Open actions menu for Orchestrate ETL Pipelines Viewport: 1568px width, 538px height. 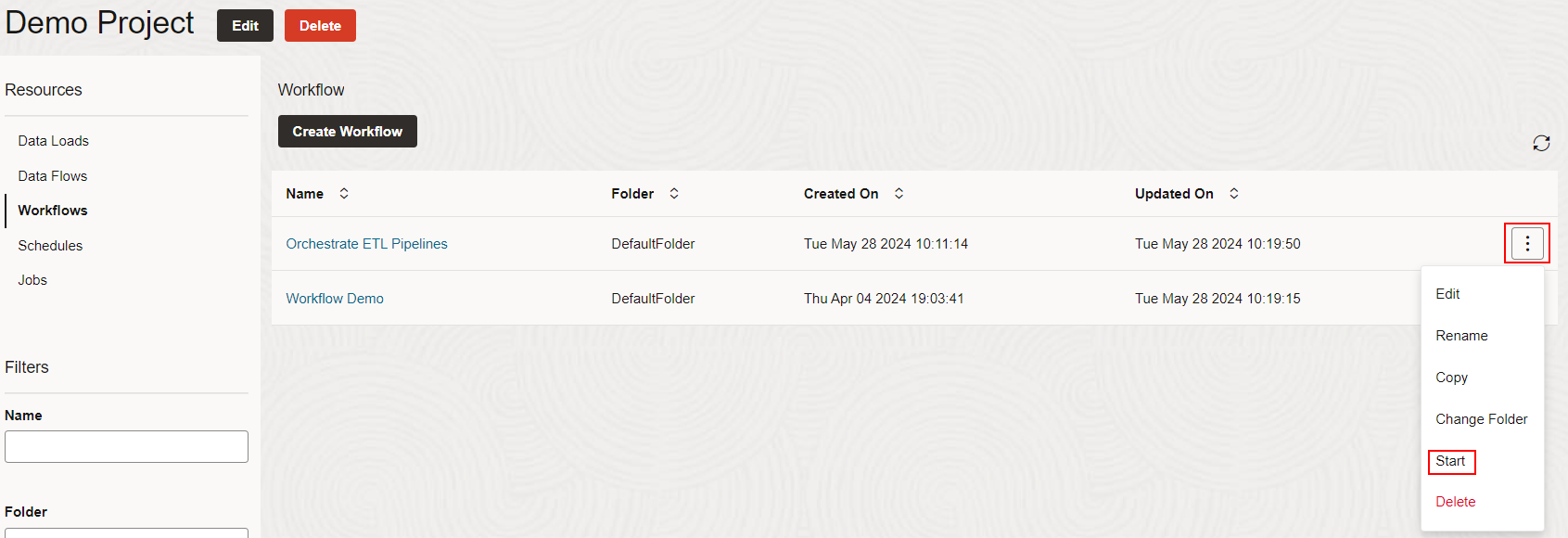1527,244
